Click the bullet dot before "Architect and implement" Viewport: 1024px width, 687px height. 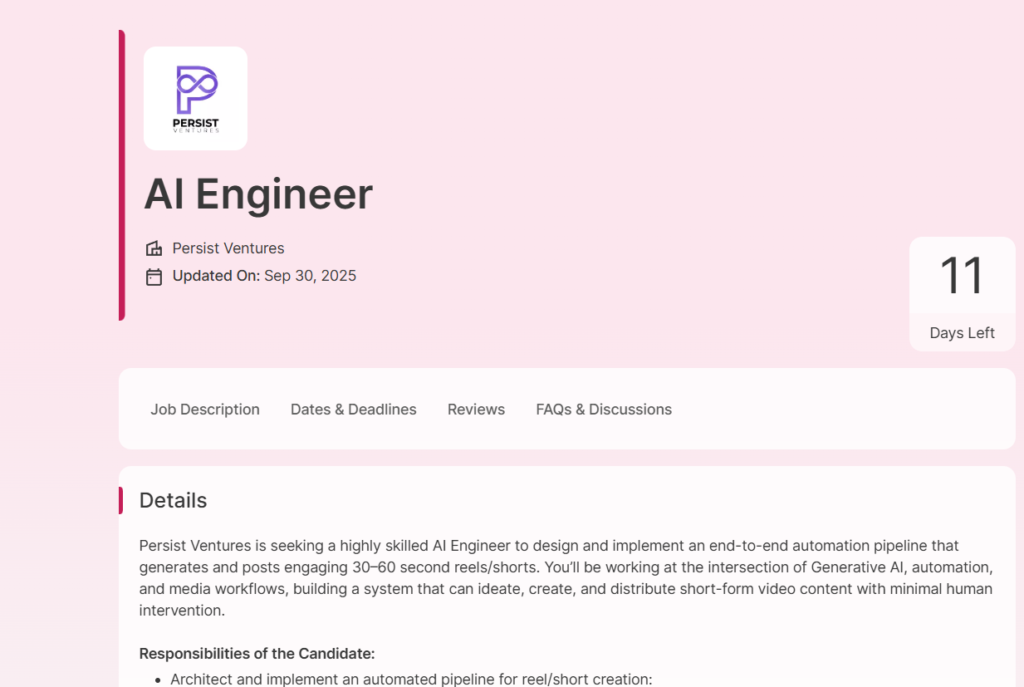160,680
